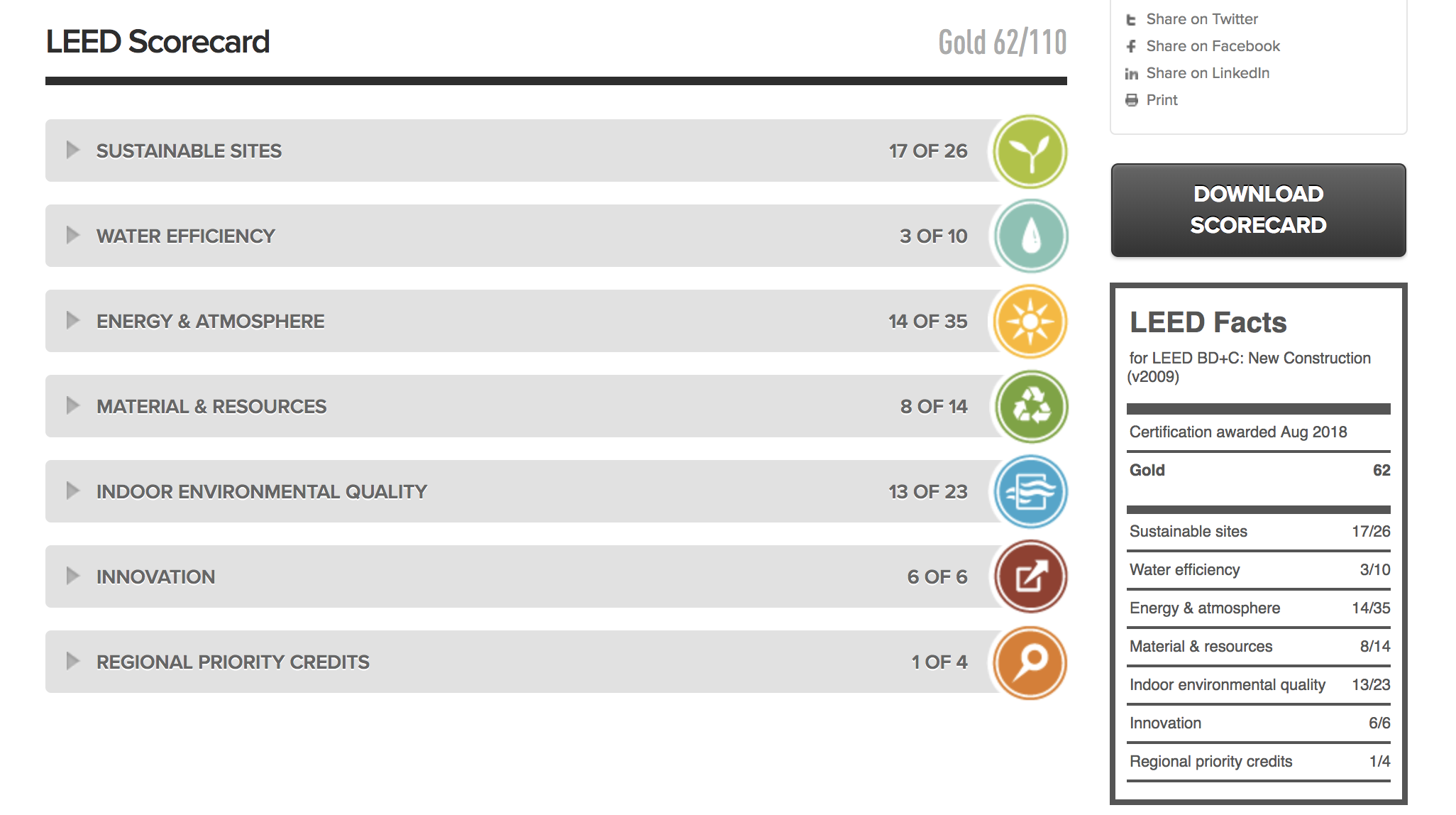This screenshot has height=815, width=1456.
Task: Open the Innovation row disclosure triangle
Action: [72, 576]
